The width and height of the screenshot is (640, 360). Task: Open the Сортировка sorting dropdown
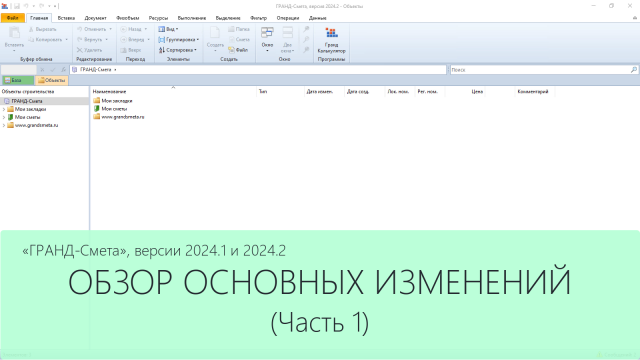click(178, 50)
